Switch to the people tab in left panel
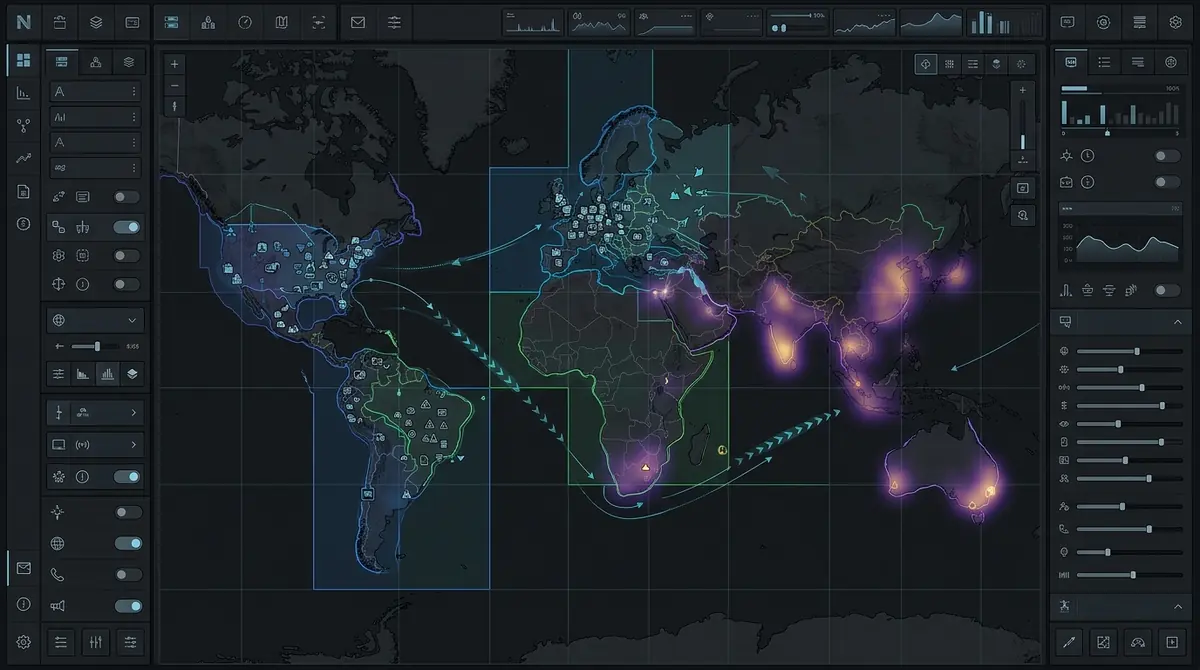 (x=96, y=62)
